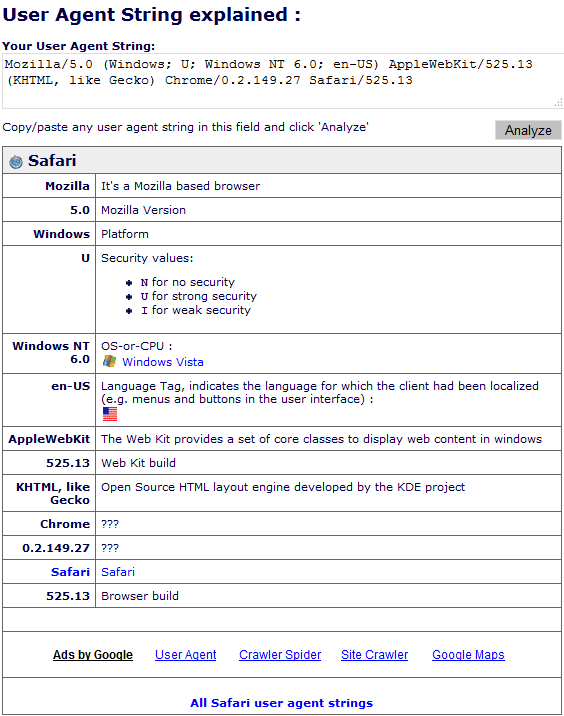Click inside the user agent string text field
The image size is (564, 716).
pyautogui.click(x=283, y=81)
